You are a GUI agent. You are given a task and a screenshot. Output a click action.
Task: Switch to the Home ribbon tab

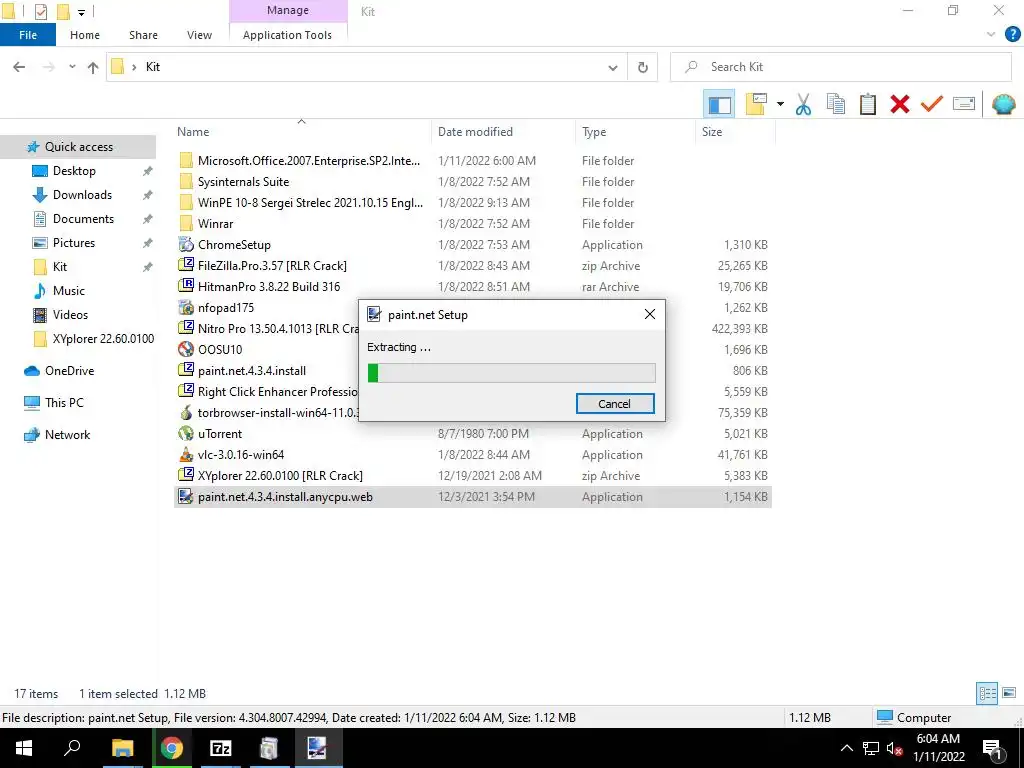click(85, 35)
